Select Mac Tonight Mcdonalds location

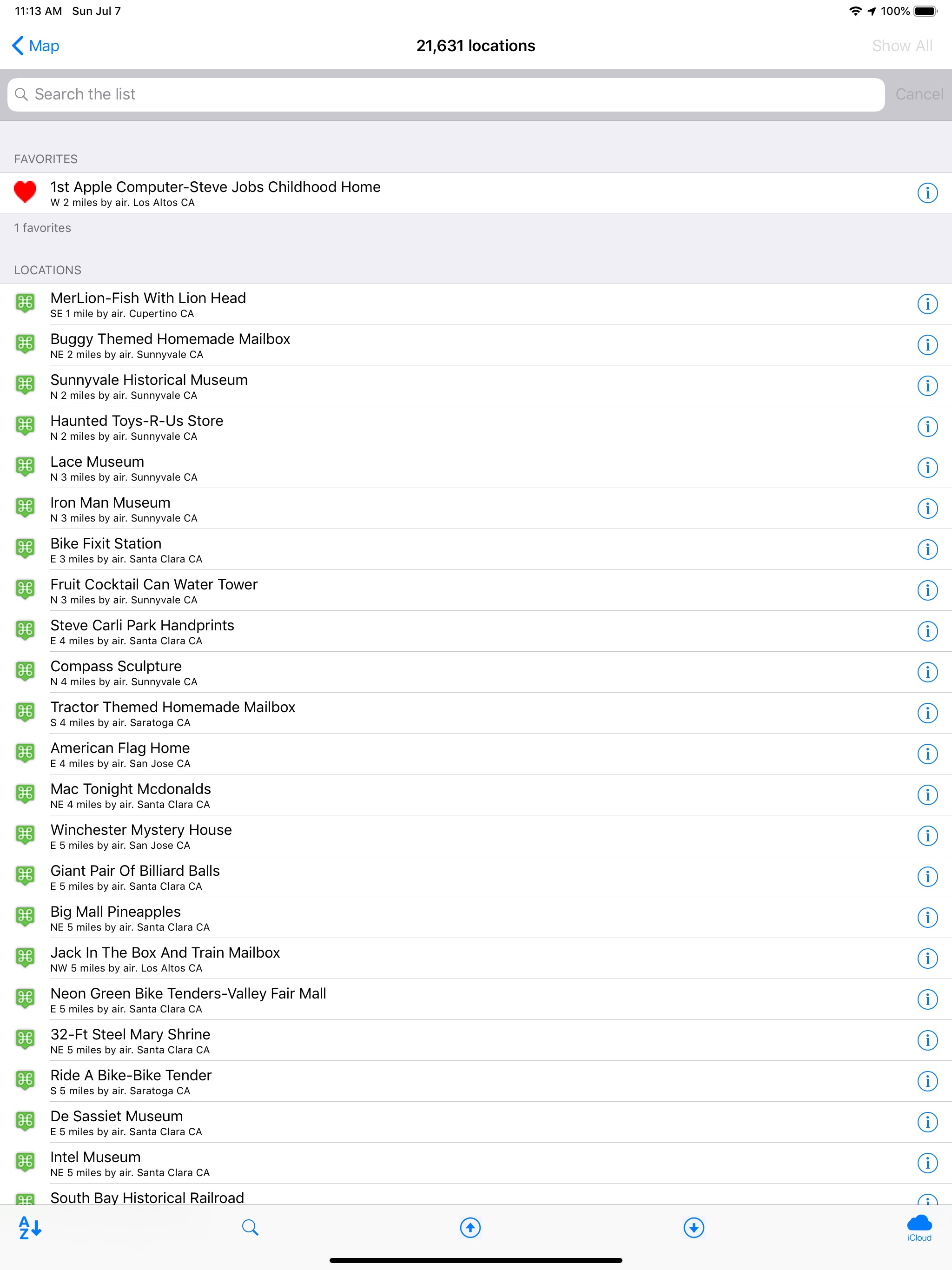(476, 794)
